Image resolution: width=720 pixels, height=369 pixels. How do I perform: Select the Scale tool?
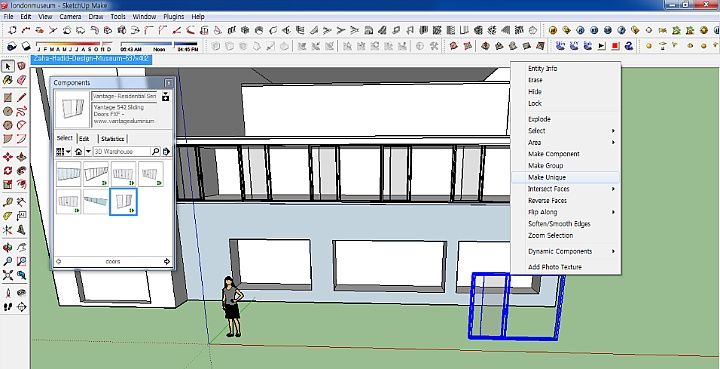(x=8, y=184)
